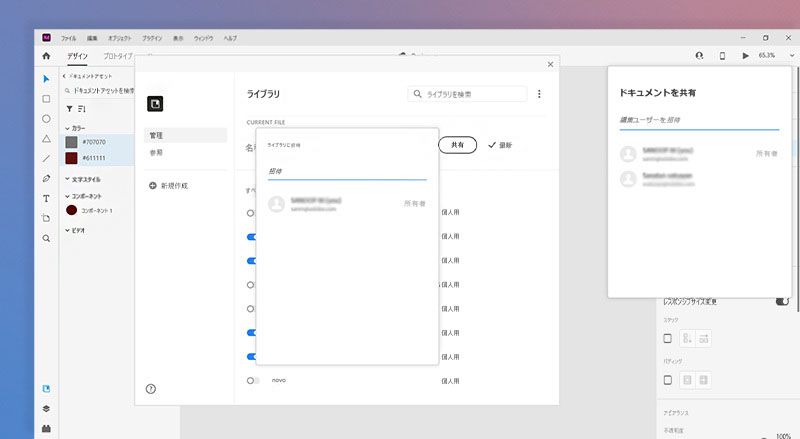Click the Adobe XD app logo
Image resolution: width=800 pixels, height=439 pixels.
point(46,38)
